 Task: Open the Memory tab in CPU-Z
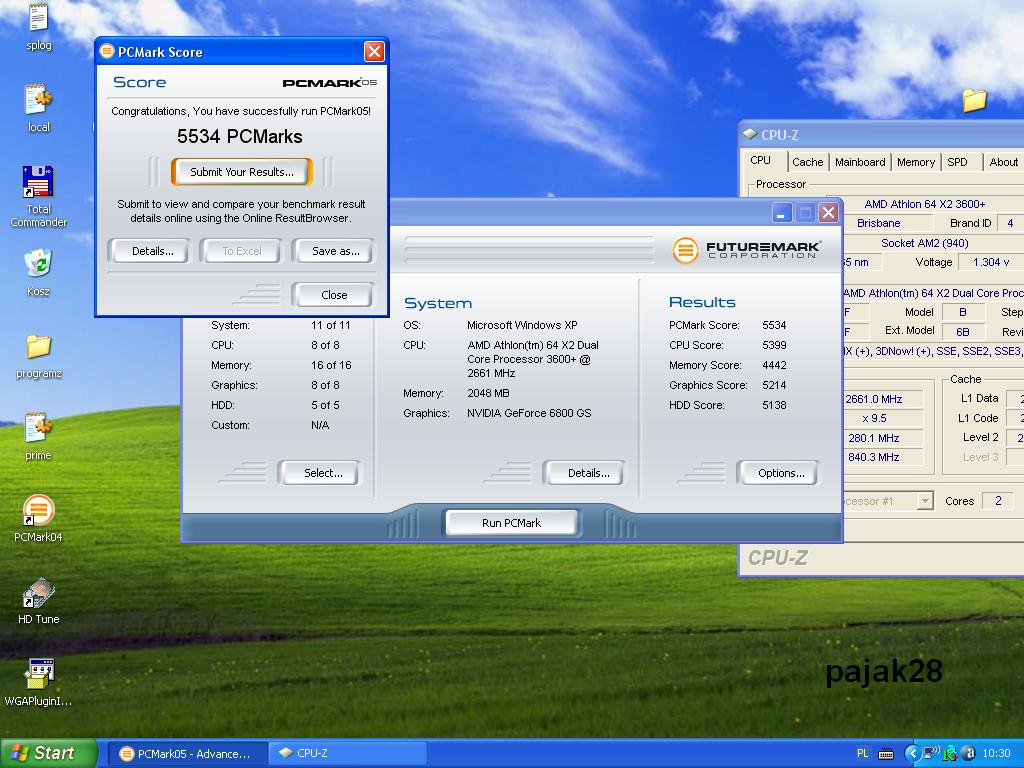click(916, 162)
